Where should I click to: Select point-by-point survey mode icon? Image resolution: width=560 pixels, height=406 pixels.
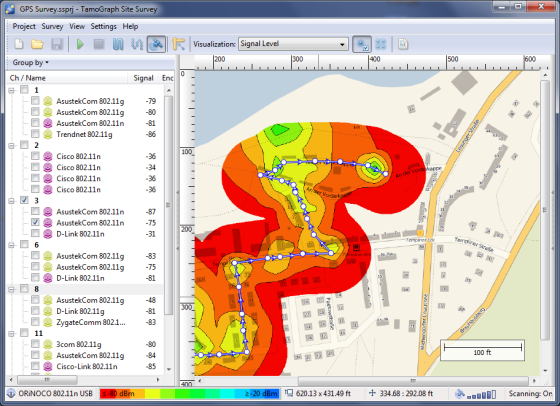[x=137, y=44]
